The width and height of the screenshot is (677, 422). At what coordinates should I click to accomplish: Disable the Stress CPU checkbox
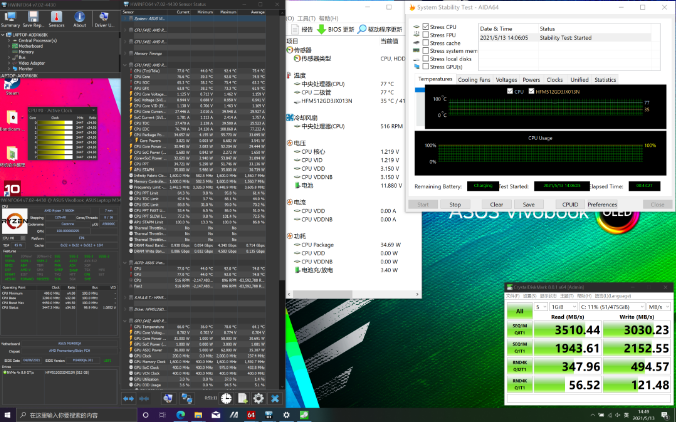tap(423, 29)
